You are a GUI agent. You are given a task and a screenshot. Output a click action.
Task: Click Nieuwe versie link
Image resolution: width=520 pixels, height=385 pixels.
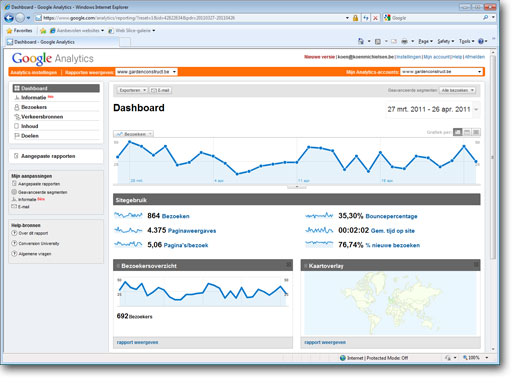click(319, 57)
